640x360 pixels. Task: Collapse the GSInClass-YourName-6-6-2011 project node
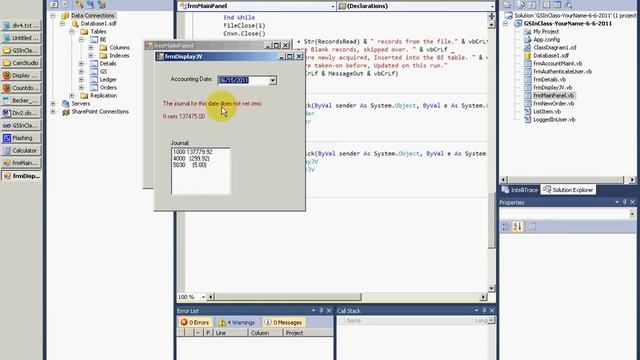pos(505,24)
